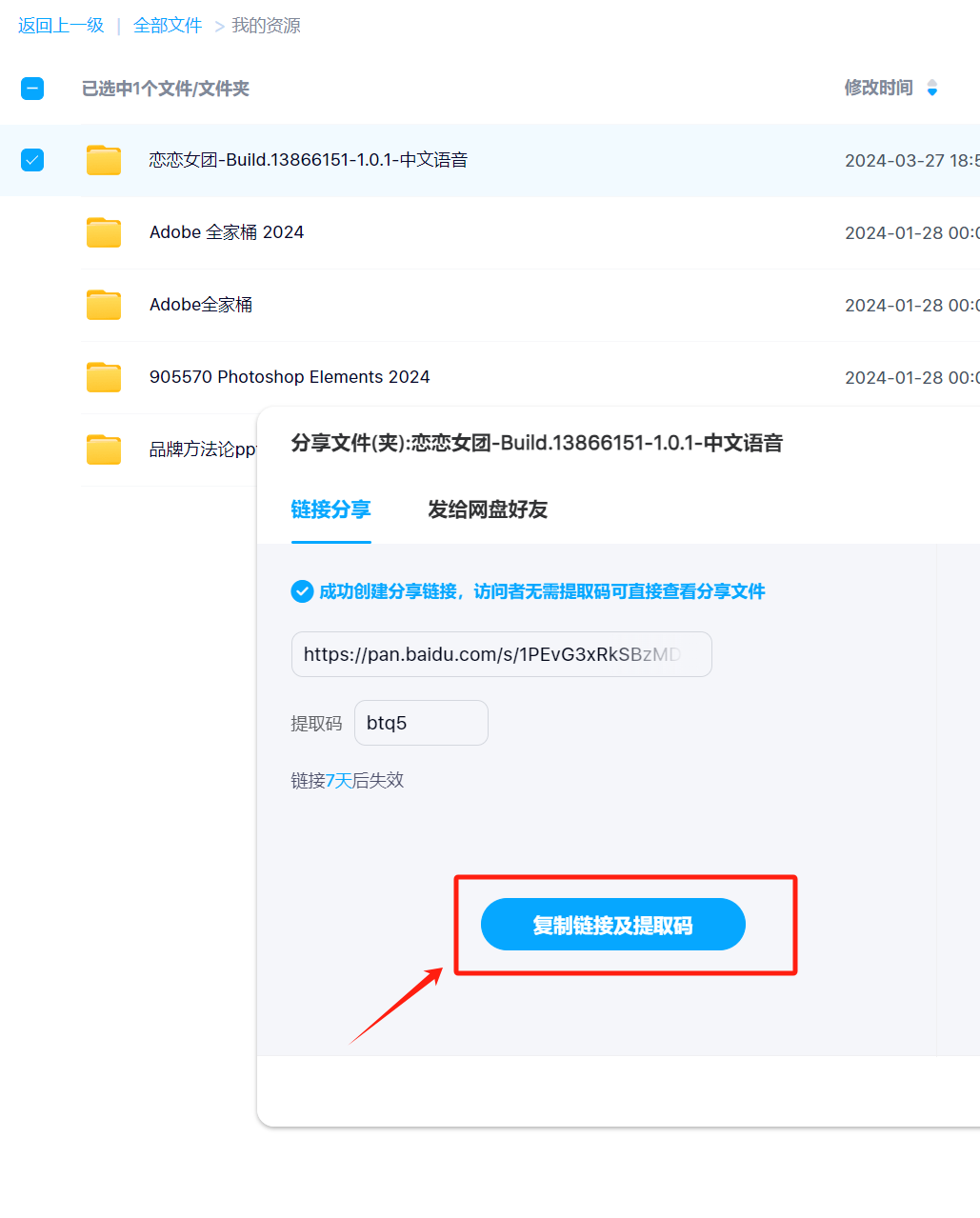Click the 2024-03-27 date of 恋恋女团 row
980x1218 pixels.
tap(912, 161)
